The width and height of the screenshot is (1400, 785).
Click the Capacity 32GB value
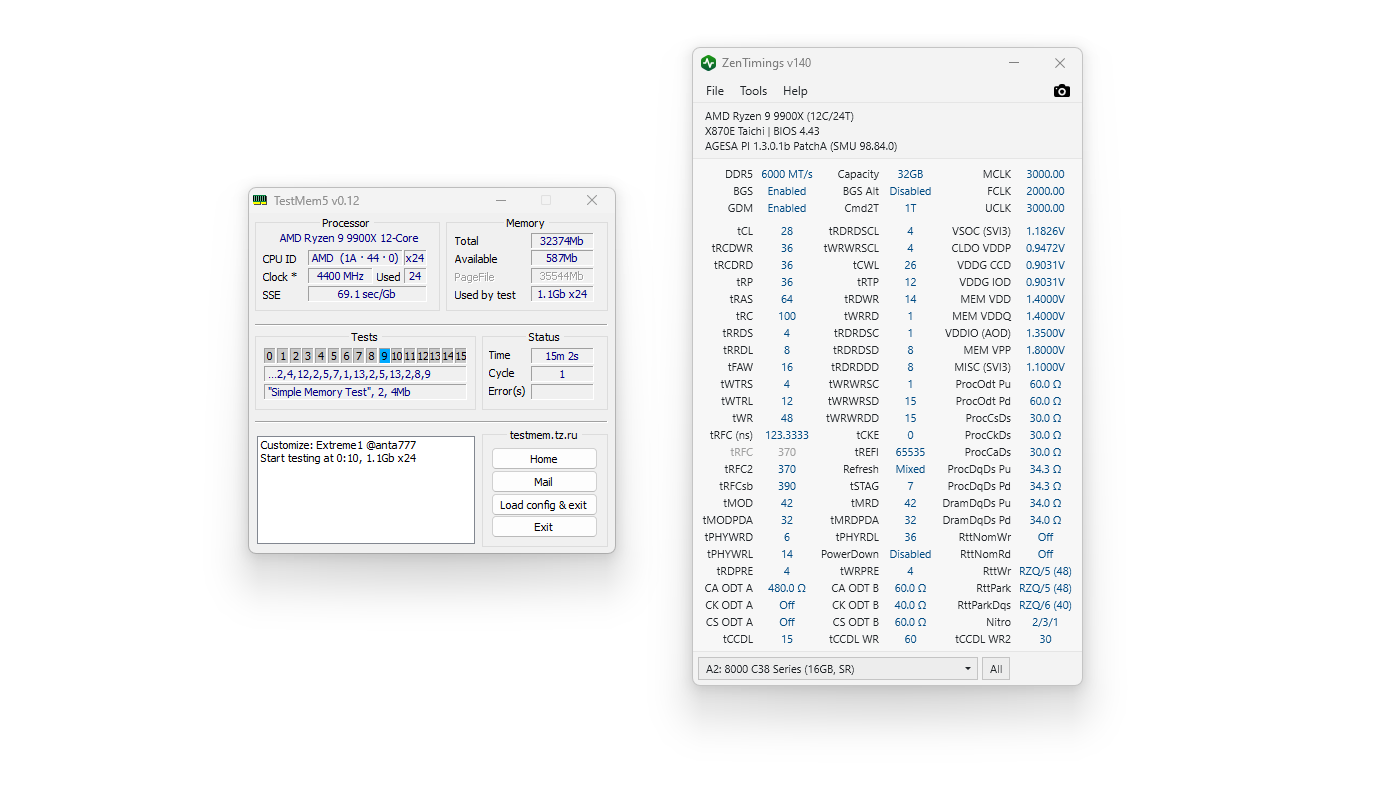[910, 174]
